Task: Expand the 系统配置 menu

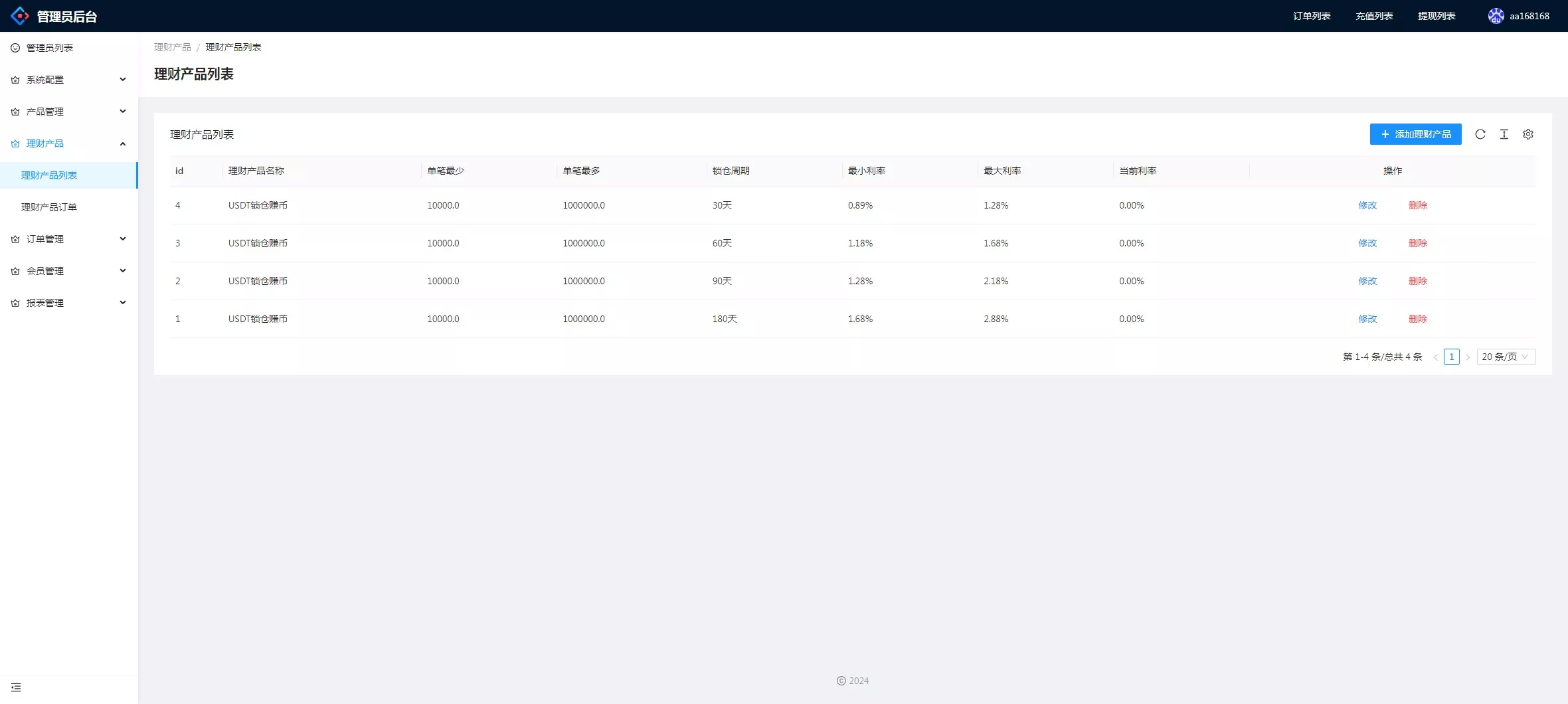Action: coord(69,80)
